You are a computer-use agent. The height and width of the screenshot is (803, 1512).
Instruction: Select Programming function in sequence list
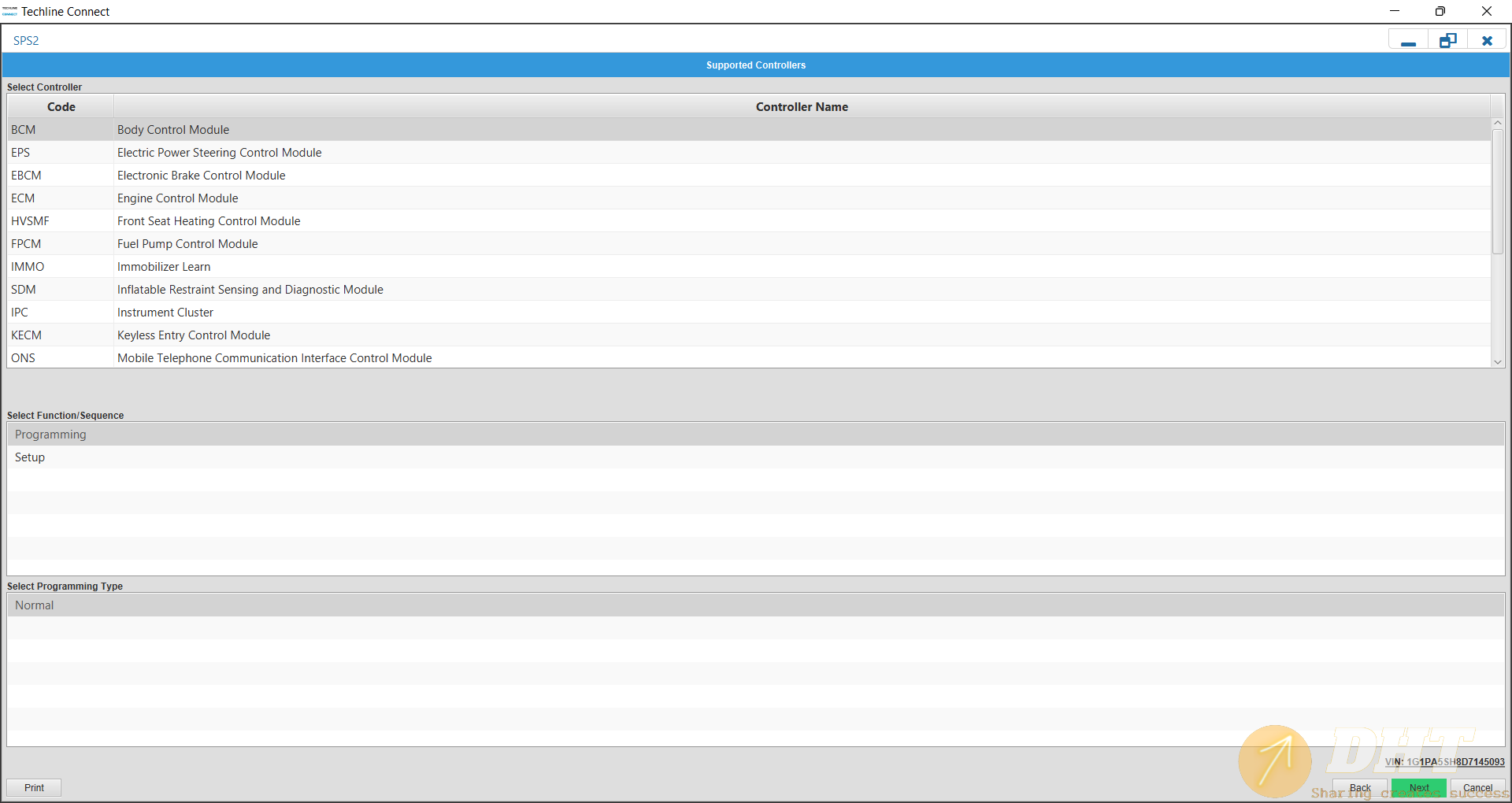coord(50,435)
